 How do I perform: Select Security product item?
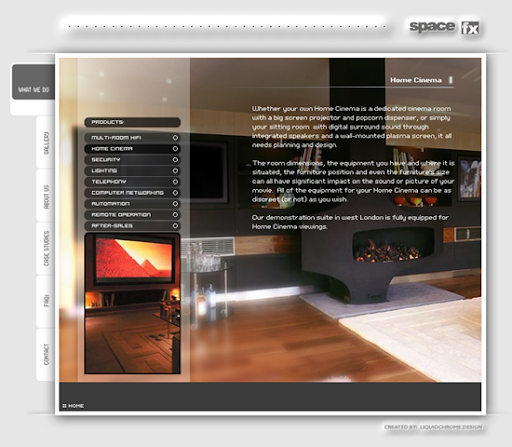point(132,160)
